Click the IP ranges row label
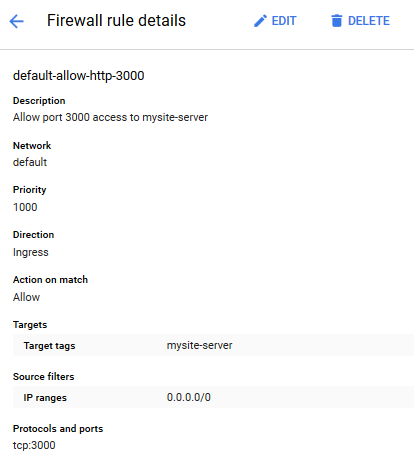This screenshot has height=463, width=414. point(45,398)
